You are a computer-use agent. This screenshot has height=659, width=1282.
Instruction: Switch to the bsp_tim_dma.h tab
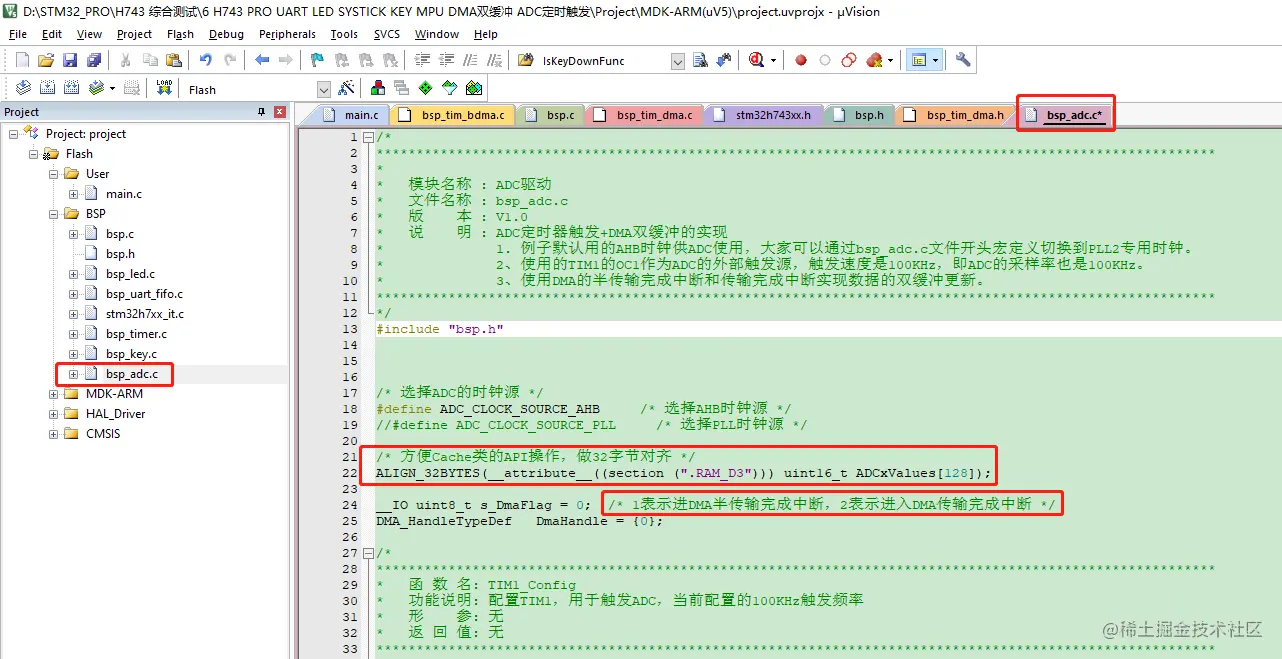tap(954, 115)
